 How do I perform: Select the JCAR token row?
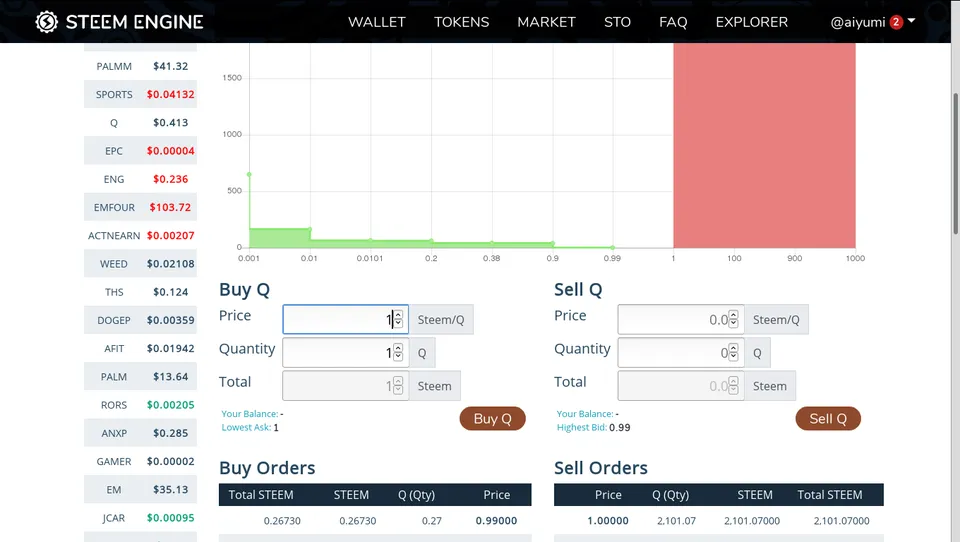coord(140,518)
